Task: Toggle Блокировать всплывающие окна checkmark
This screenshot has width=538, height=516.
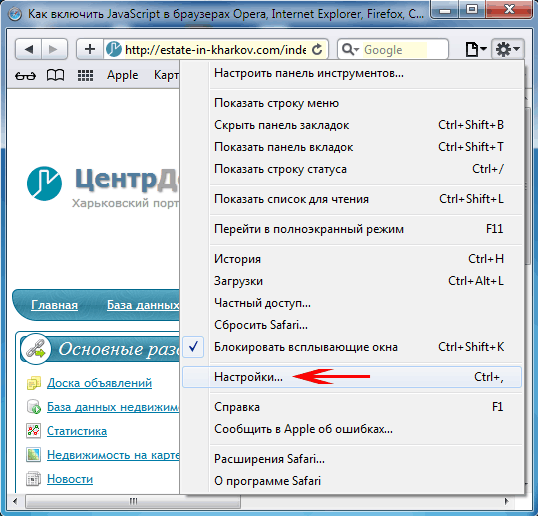Action: tap(194, 347)
